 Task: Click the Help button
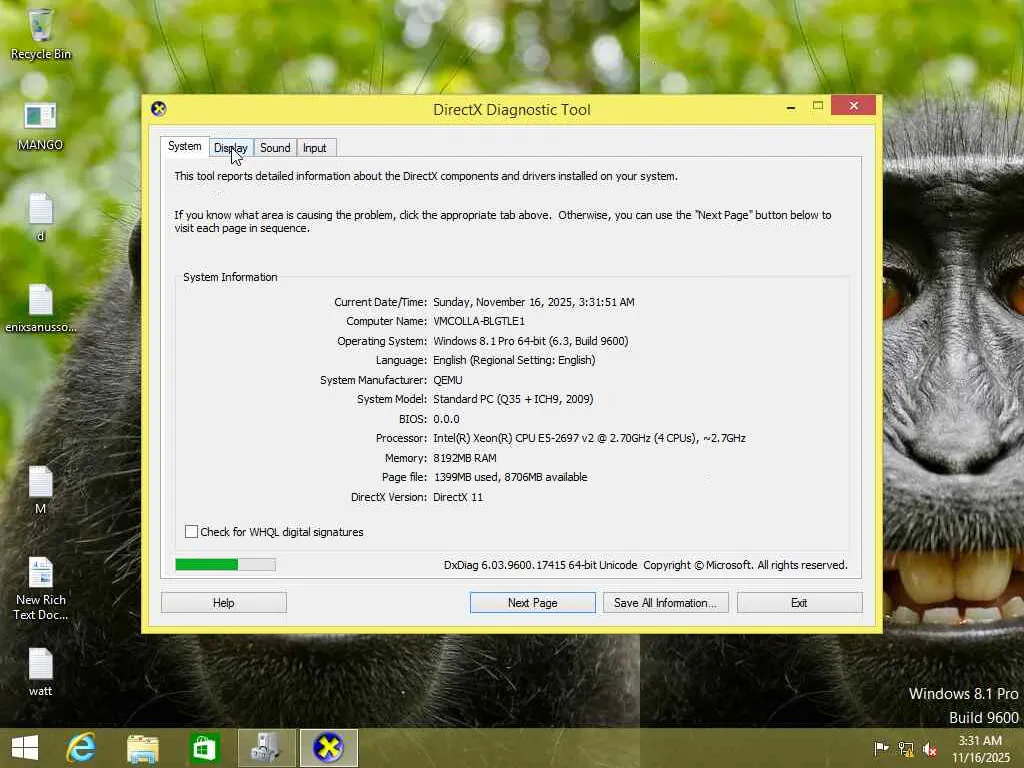tap(223, 603)
